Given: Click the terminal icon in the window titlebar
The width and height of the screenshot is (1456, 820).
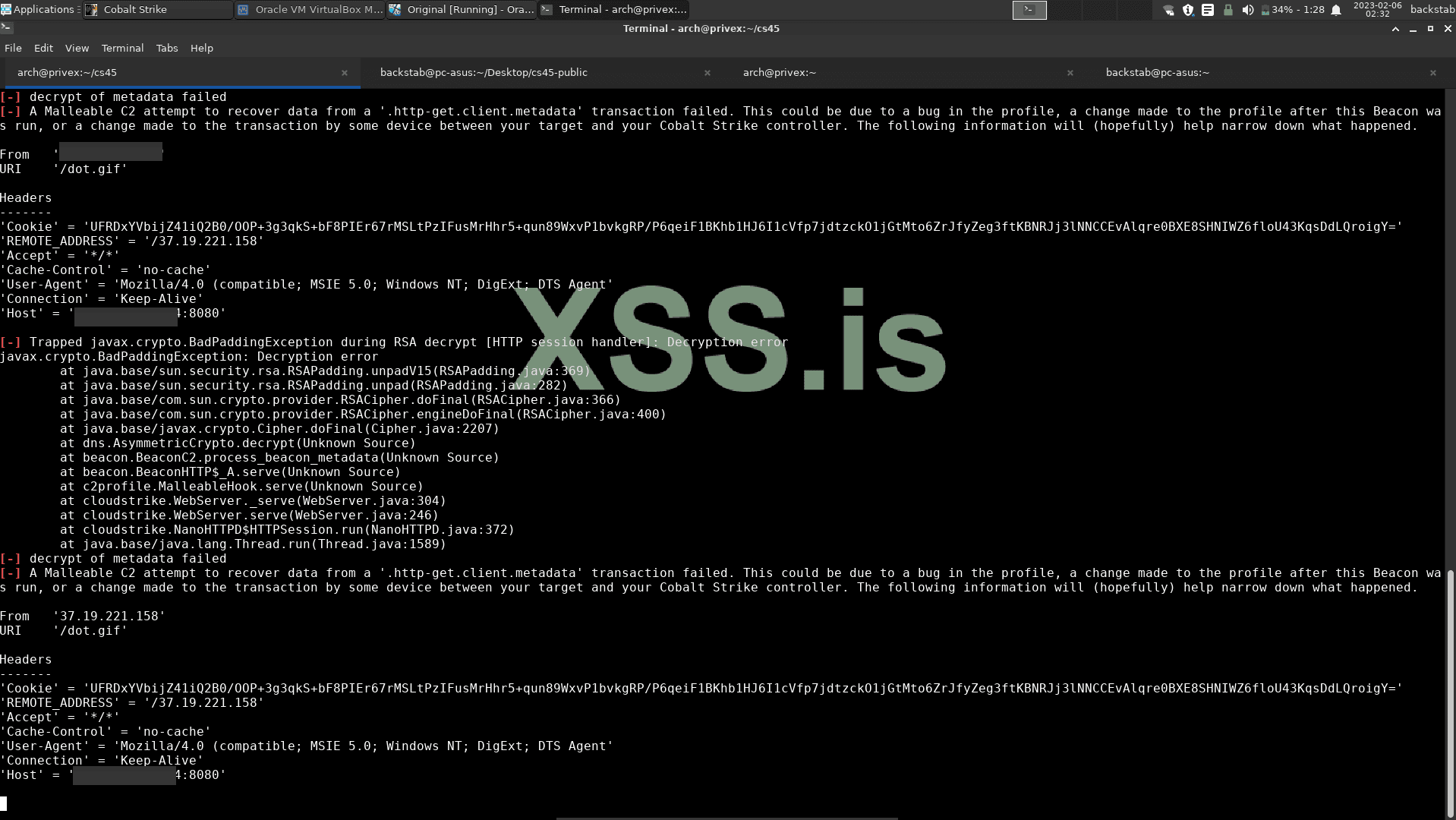Looking at the screenshot, I should pyautogui.click(x=8, y=27).
